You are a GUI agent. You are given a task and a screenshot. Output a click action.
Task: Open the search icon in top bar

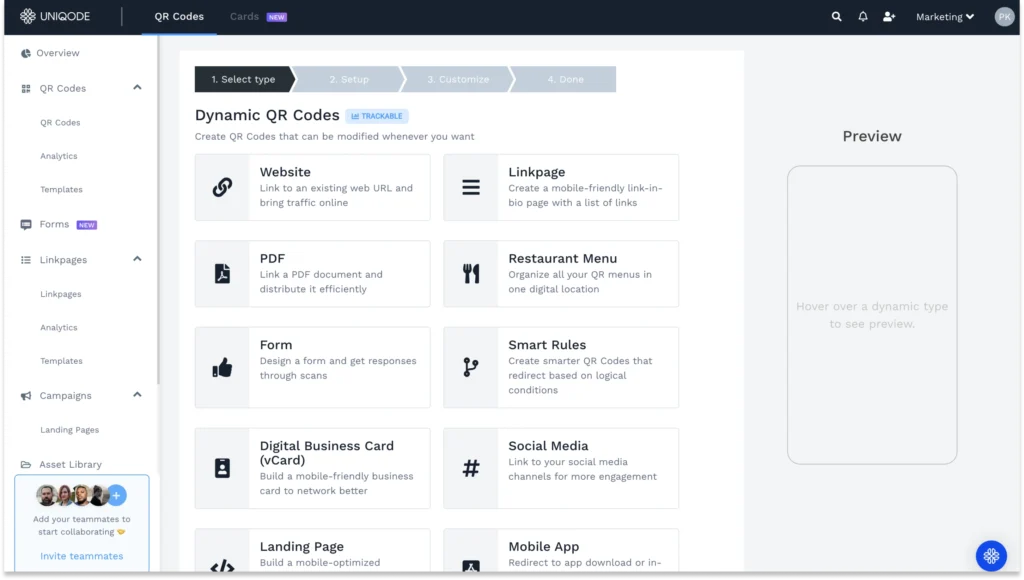coord(837,16)
